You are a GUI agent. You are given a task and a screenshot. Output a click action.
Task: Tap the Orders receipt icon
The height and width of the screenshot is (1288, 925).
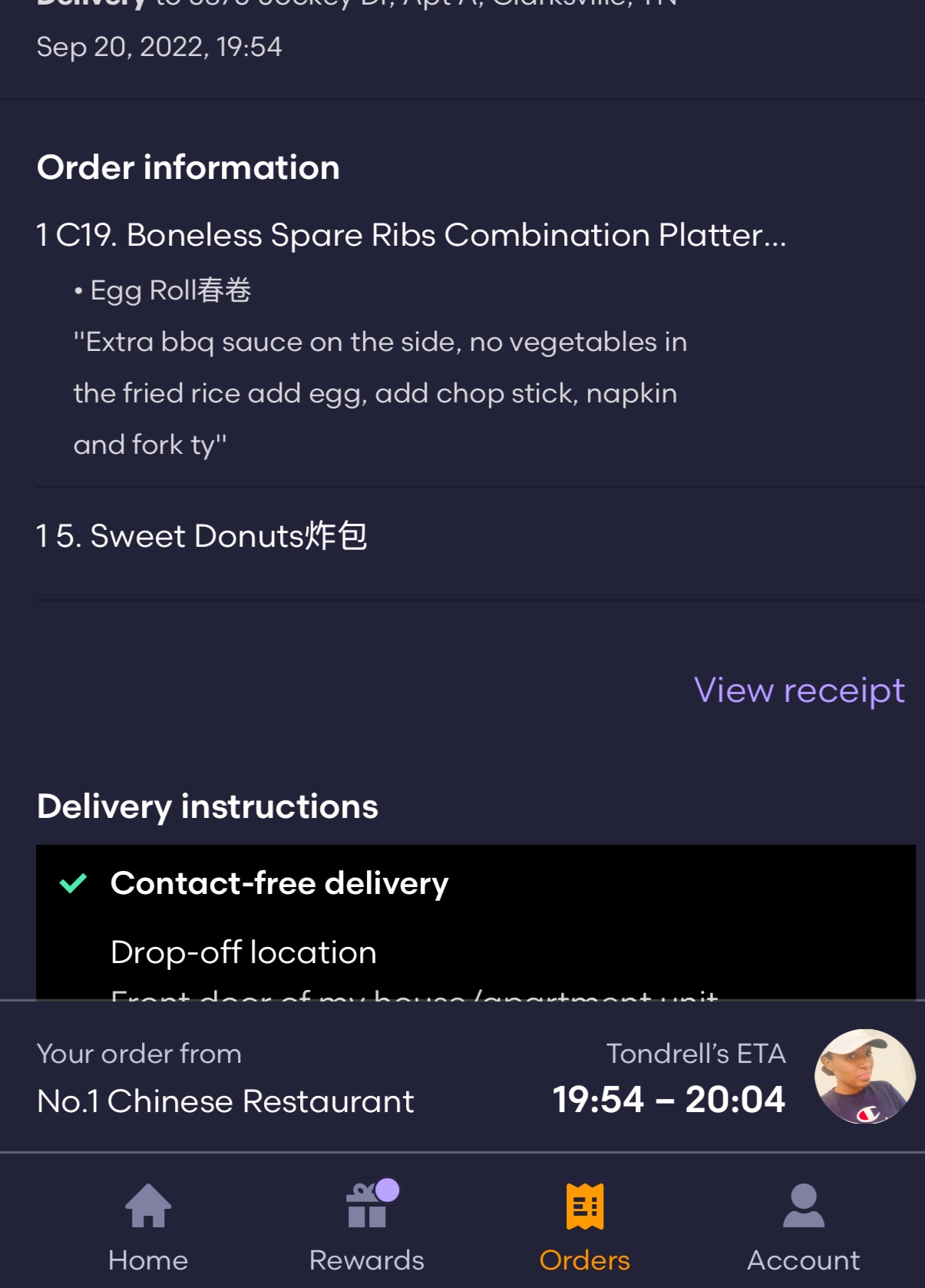pos(585,1207)
